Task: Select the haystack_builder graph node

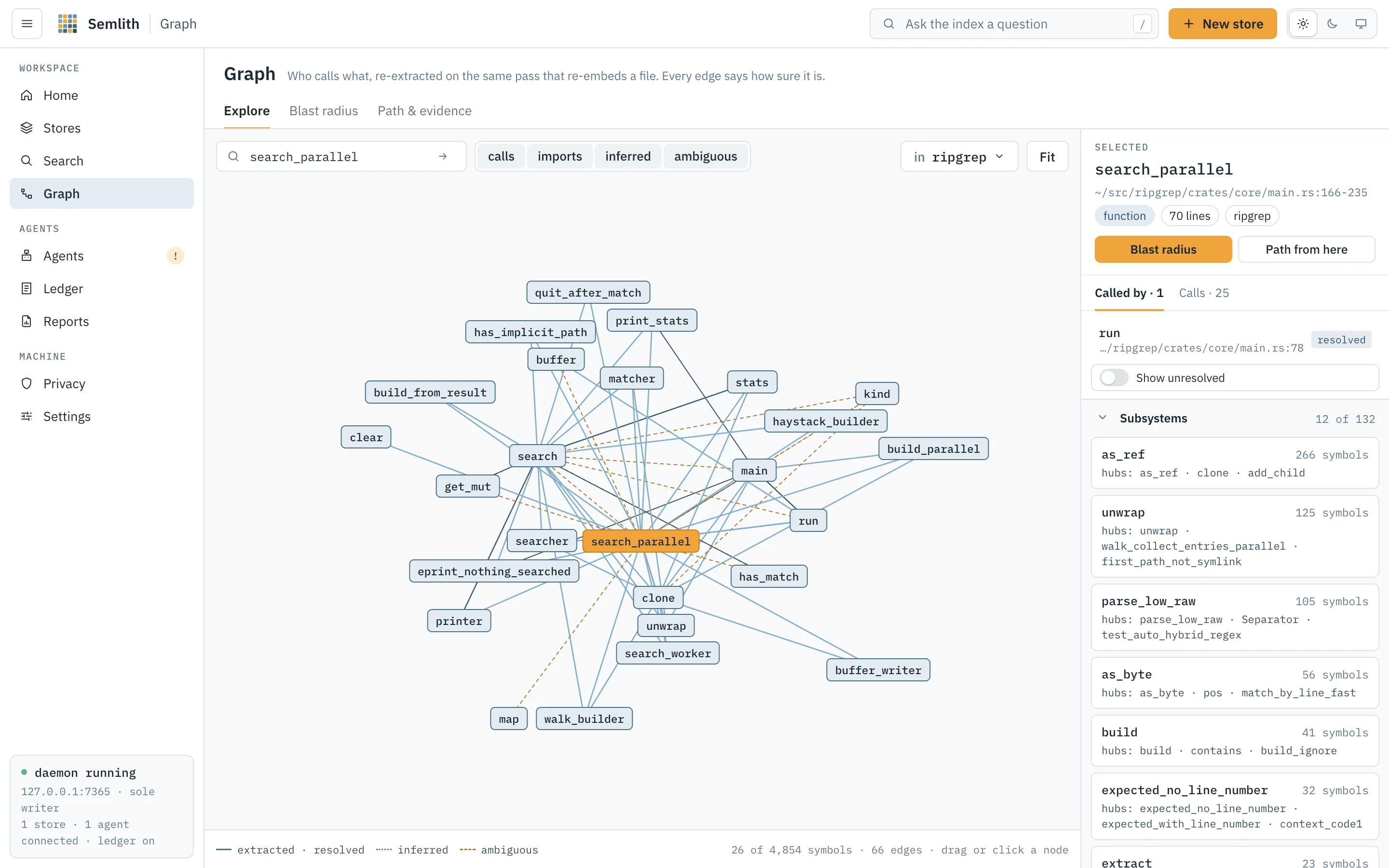Action: coord(825,421)
